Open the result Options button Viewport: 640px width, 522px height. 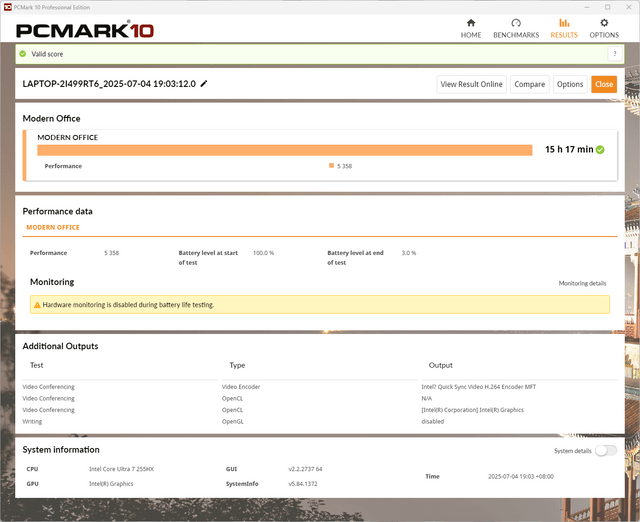(570, 84)
